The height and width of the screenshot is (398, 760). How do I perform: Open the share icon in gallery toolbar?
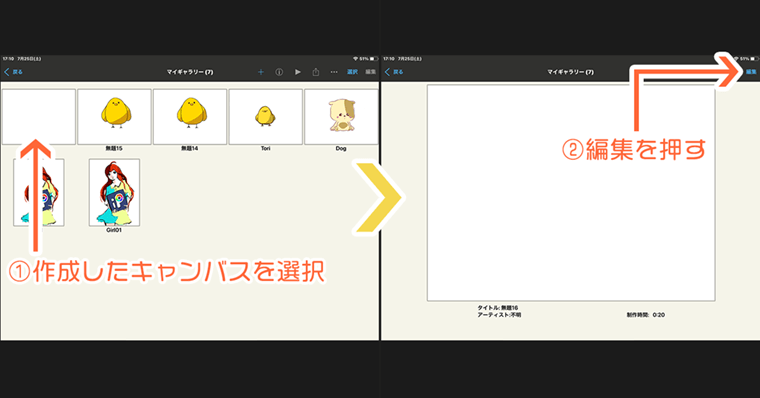pos(316,72)
